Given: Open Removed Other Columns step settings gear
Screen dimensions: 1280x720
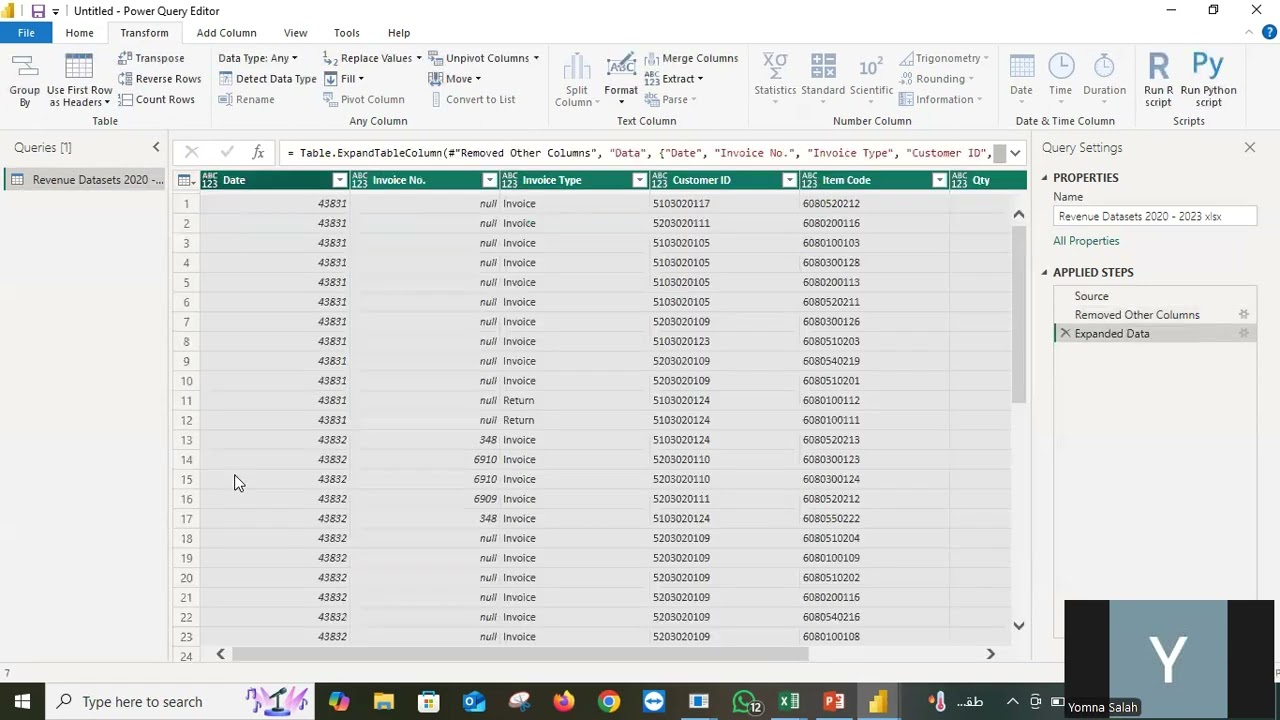Looking at the screenshot, I should click(x=1244, y=314).
